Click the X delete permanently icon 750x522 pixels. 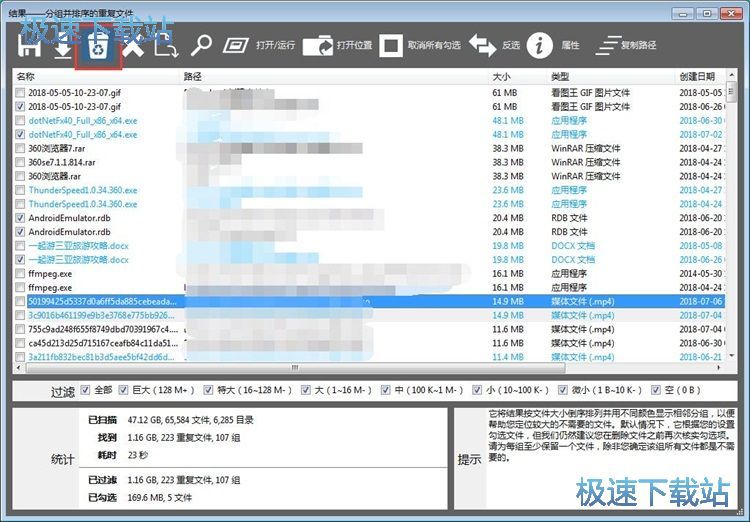(x=133, y=47)
